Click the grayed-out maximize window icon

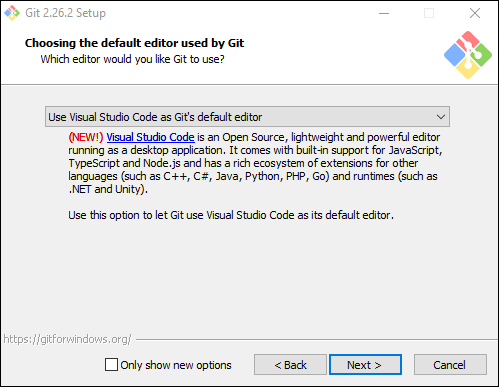tap(429, 13)
